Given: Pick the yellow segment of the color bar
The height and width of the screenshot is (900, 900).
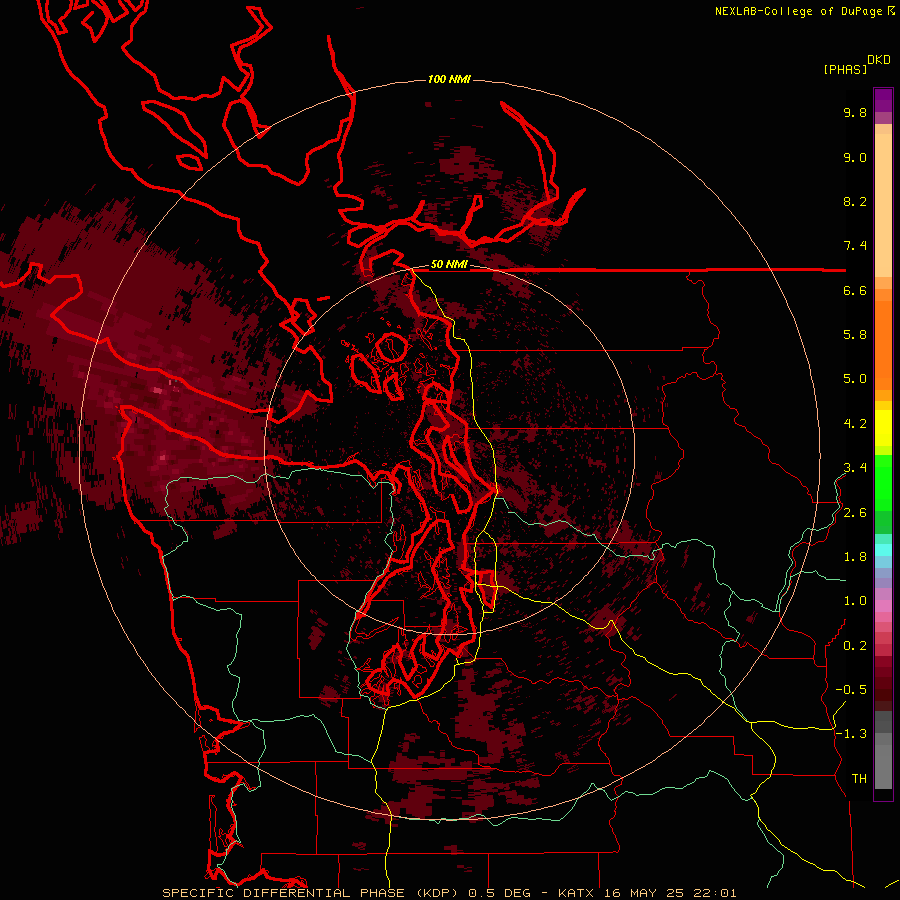Looking at the screenshot, I should point(883,428).
